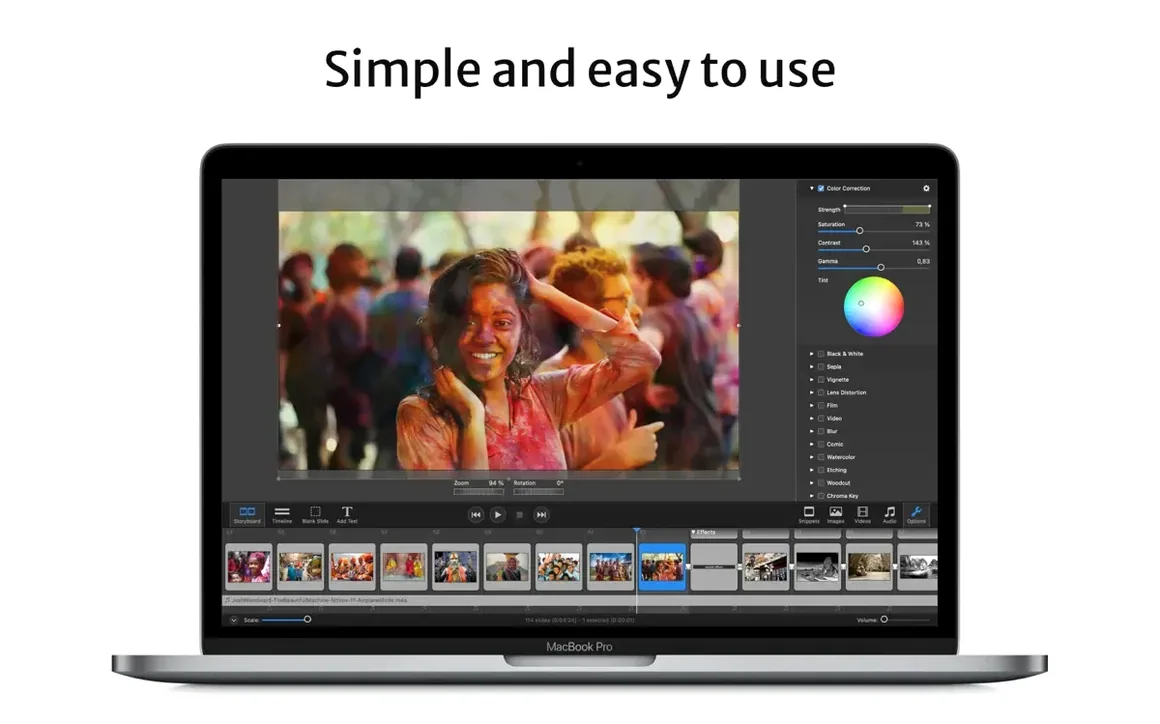Viewport: 1160px width, 724px height.
Task: Switch to Timeline view
Action: coord(282,515)
